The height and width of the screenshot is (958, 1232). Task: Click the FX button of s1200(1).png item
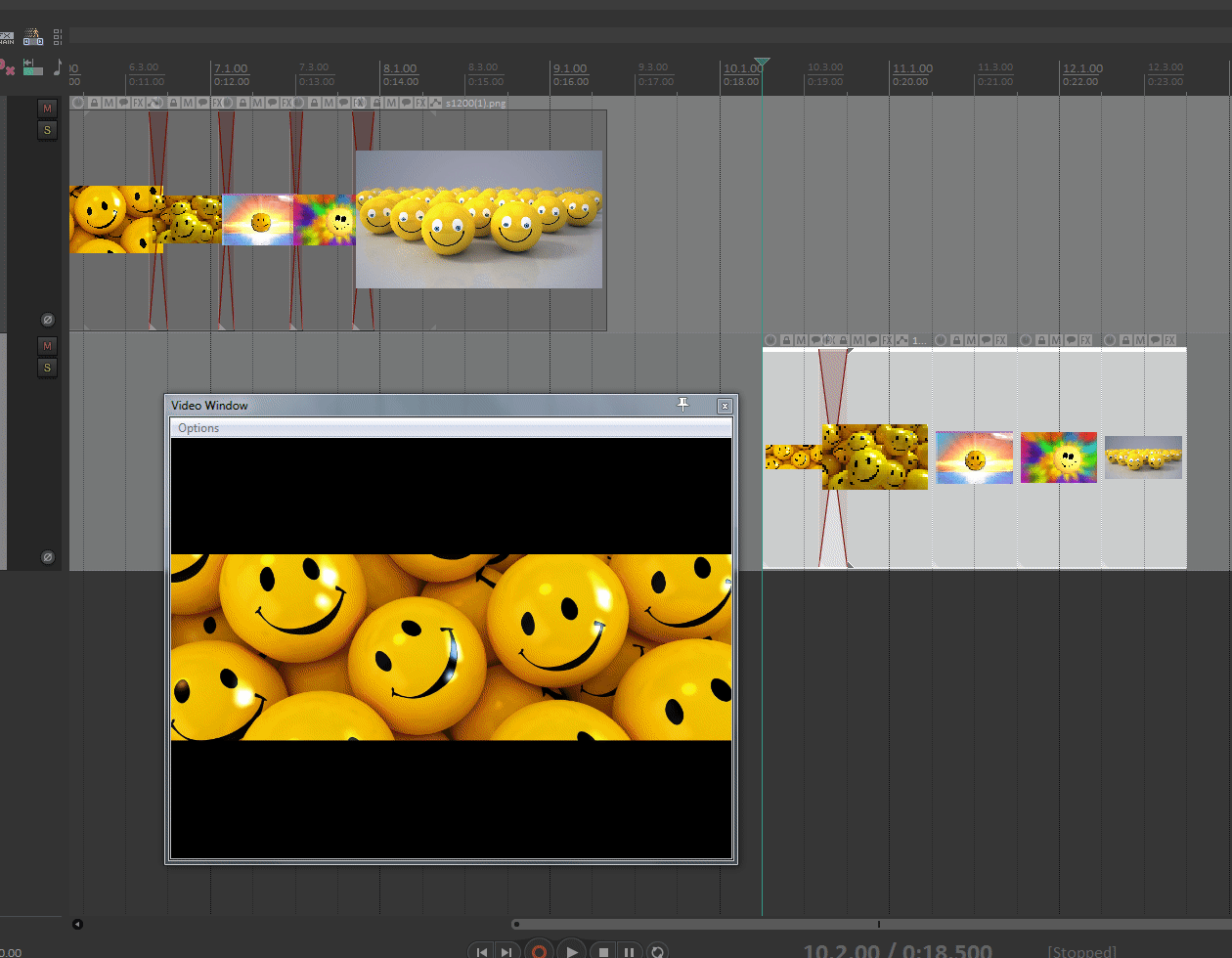pos(420,103)
